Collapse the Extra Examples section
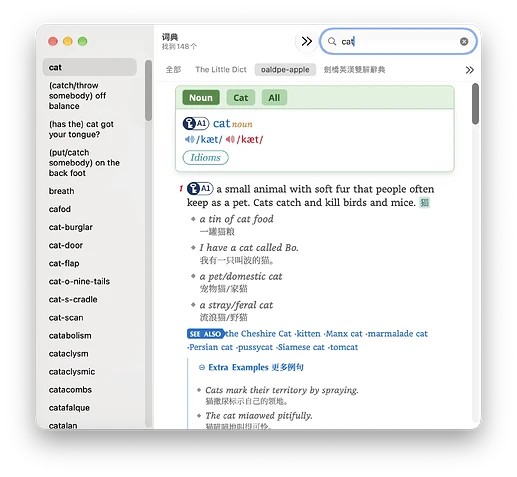Image resolution: width=517 pixels, height=477 pixels. [x=201, y=367]
